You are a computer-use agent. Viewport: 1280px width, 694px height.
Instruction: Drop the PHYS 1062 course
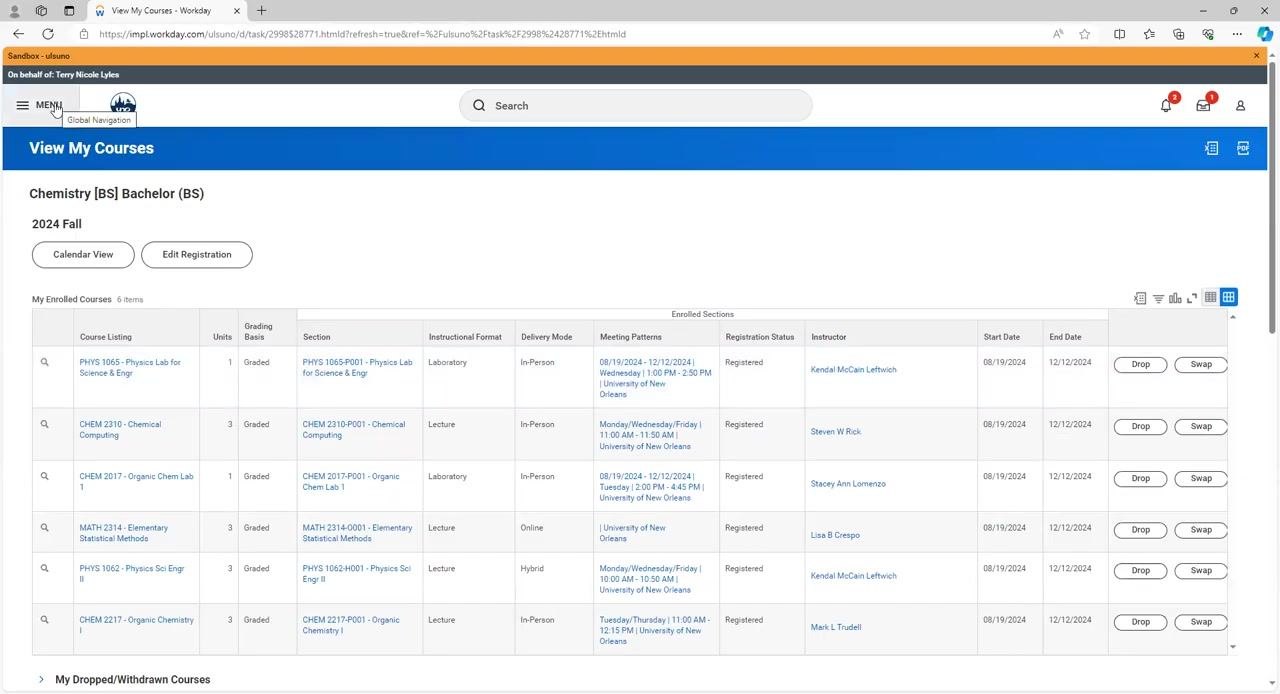[1141, 570]
